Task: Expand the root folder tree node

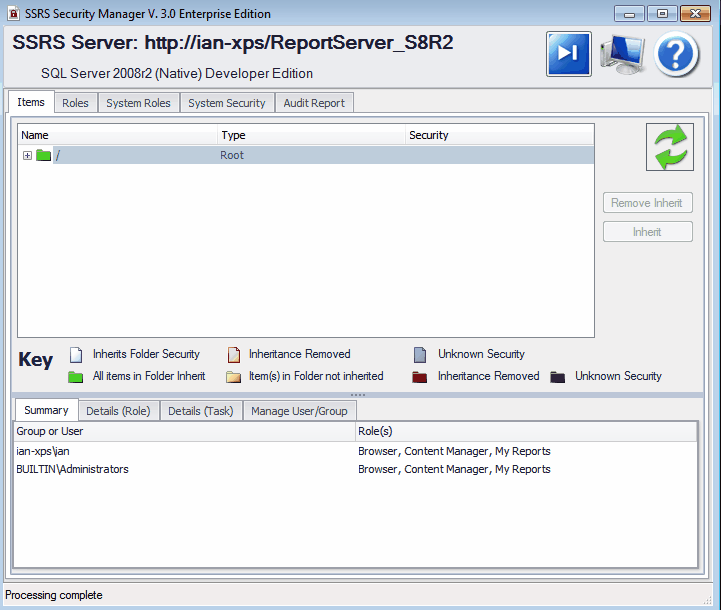Action: (x=28, y=155)
